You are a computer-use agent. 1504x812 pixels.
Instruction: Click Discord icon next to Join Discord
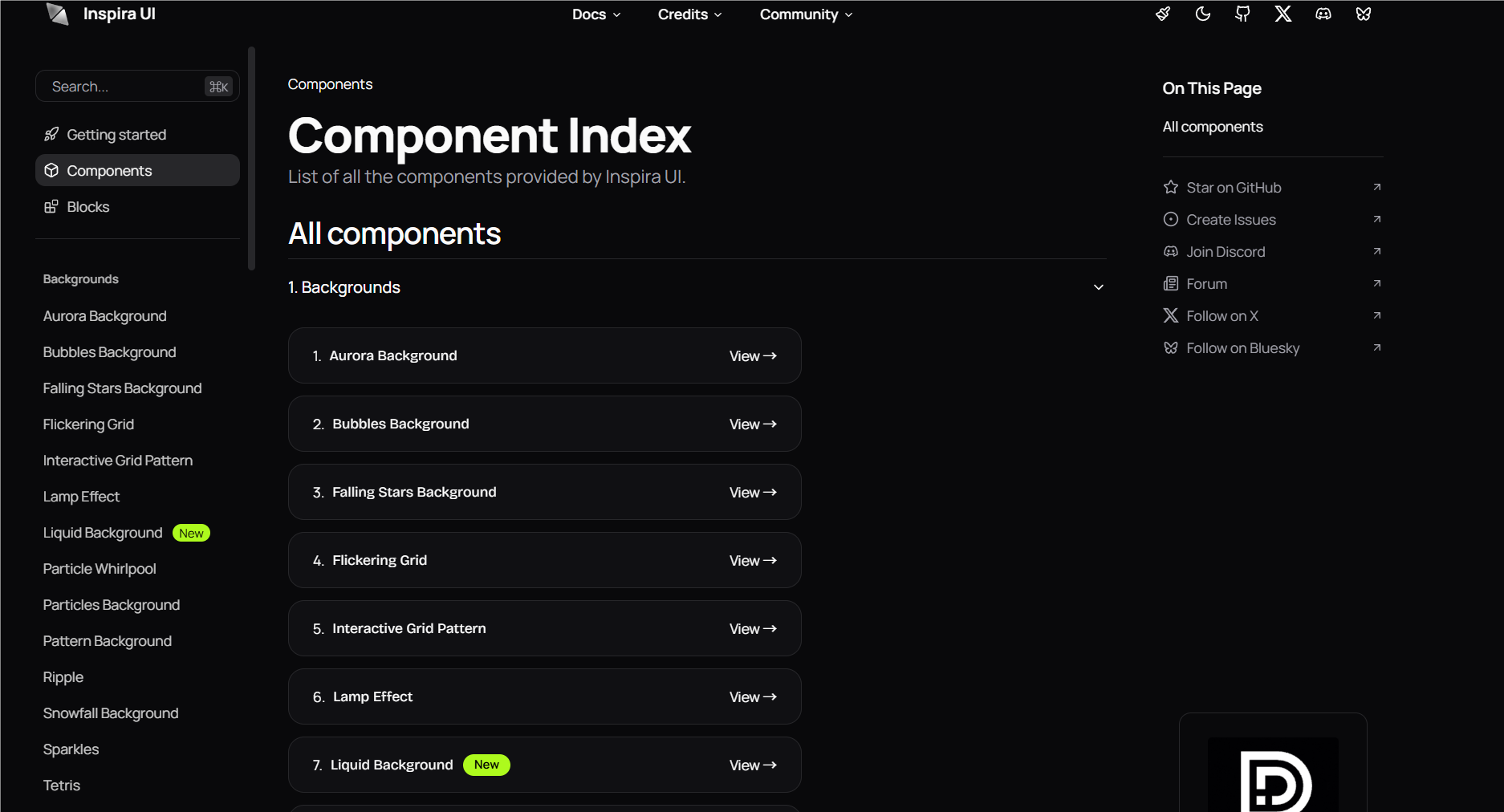click(1171, 251)
